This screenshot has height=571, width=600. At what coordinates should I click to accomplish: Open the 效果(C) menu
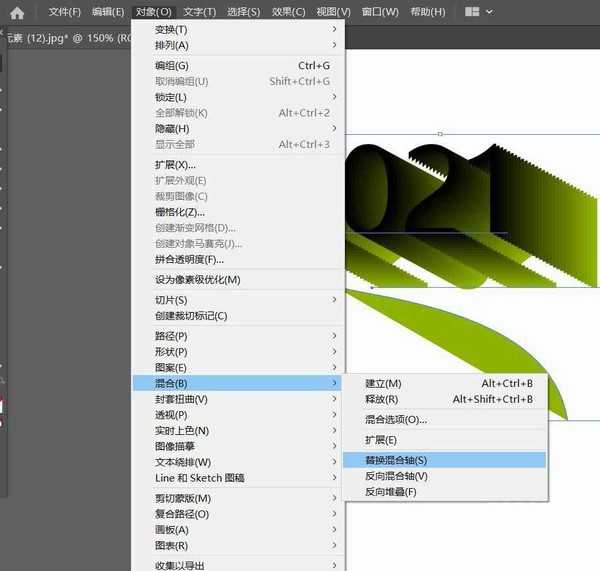click(288, 12)
